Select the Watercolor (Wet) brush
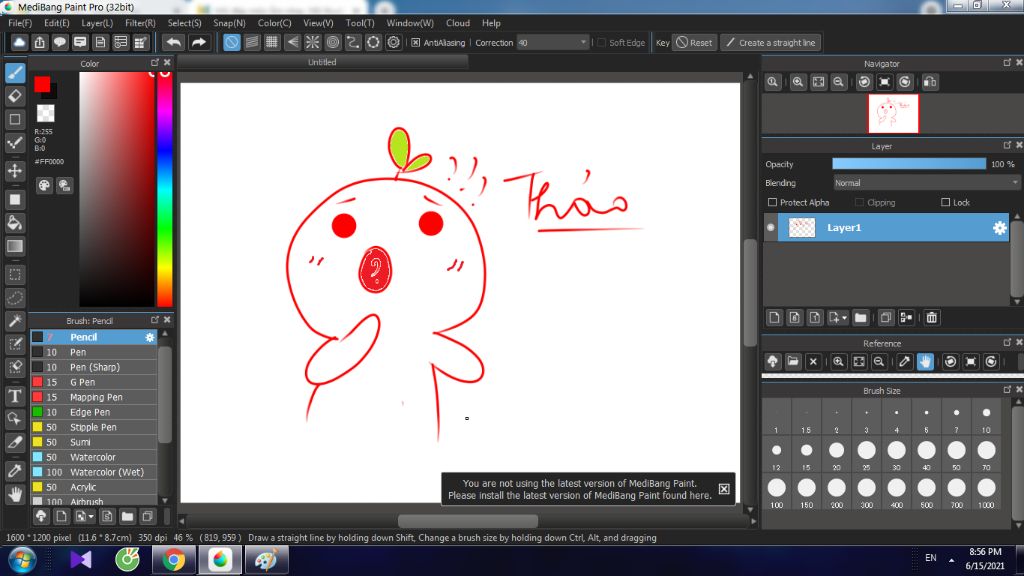Screen dimensions: 1024x576 point(94,472)
